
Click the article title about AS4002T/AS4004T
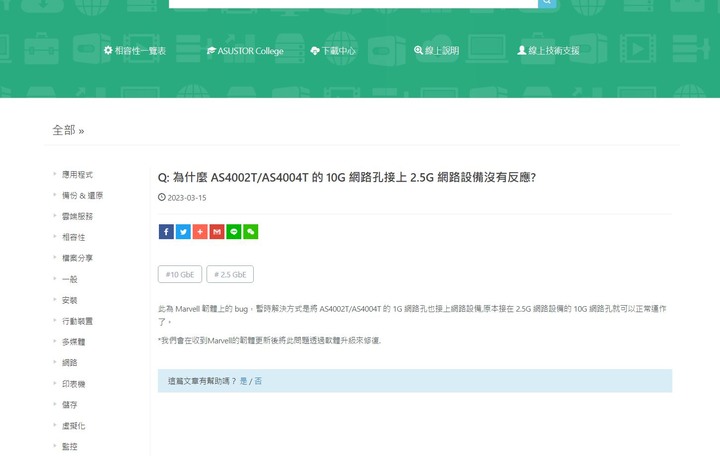point(347,177)
